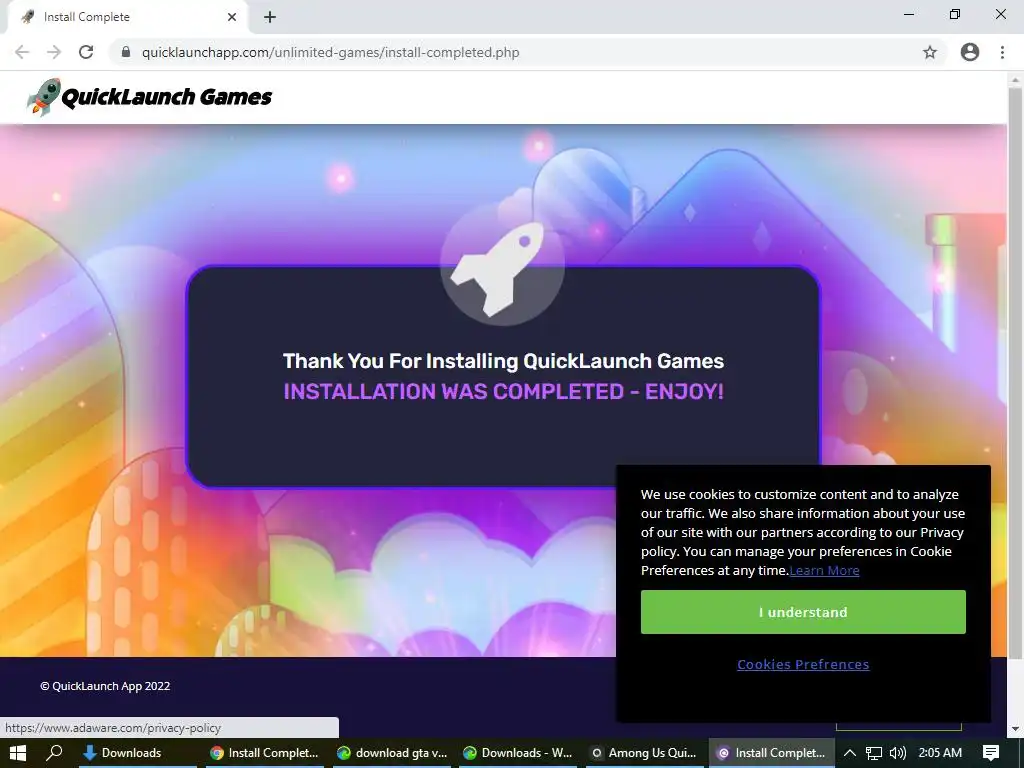Click the © QuickLaunch App 2022 footer text
1024x768 pixels.
(105, 686)
